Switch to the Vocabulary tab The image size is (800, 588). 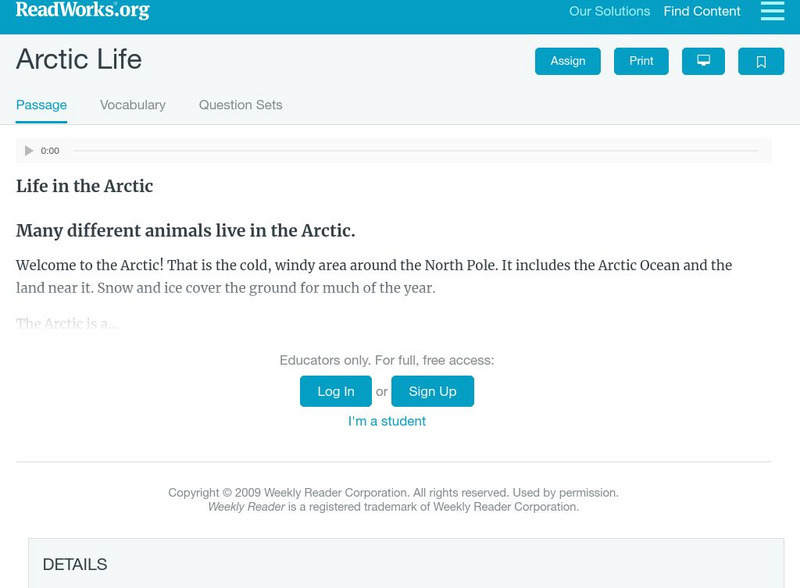click(133, 105)
